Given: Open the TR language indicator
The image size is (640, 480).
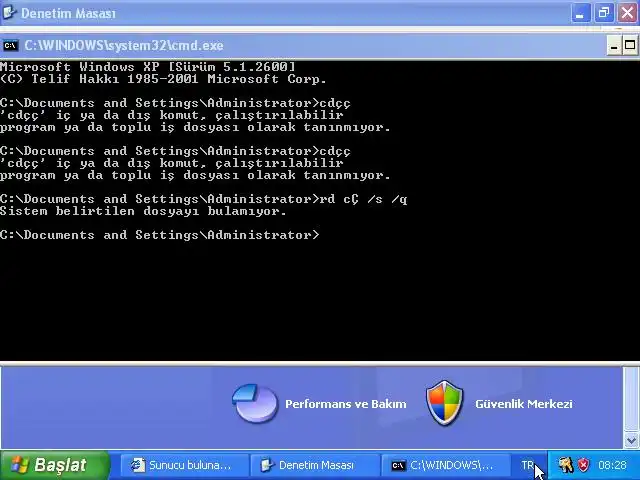Looking at the screenshot, I should pyautogui.click(x=527, y=465).
